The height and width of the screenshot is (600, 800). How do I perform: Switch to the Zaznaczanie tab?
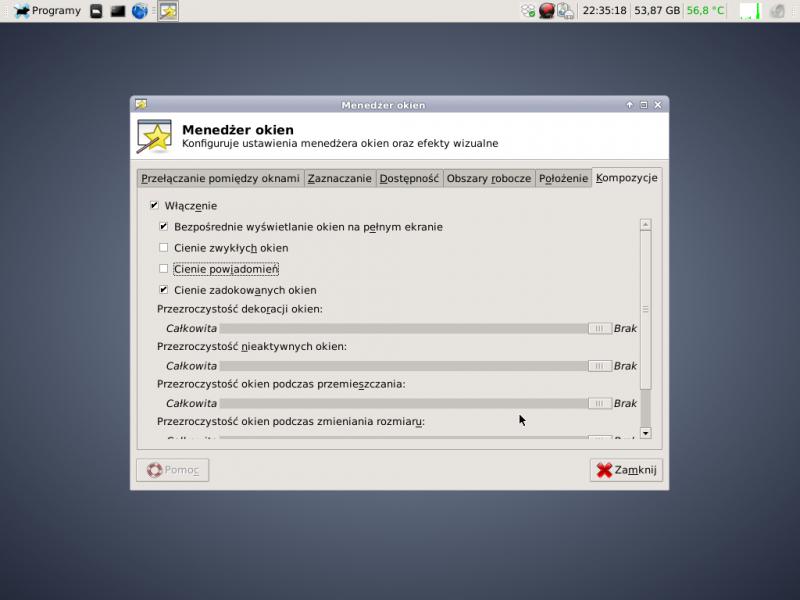[x=339, y=178]
